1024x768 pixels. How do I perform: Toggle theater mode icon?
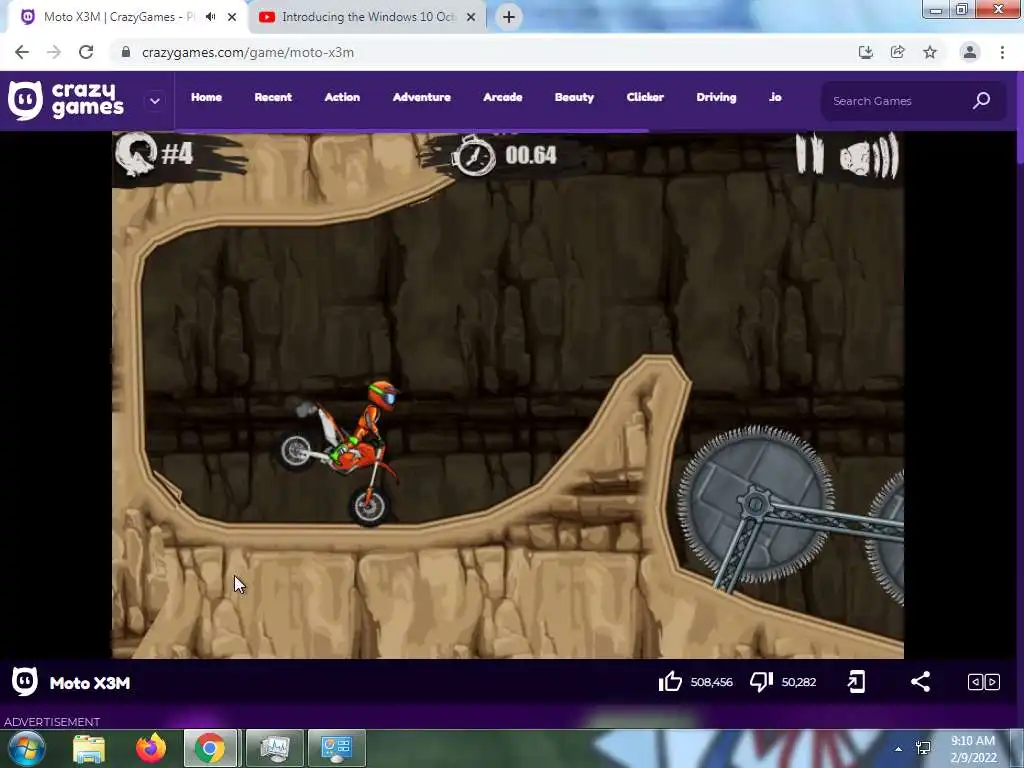984,682
